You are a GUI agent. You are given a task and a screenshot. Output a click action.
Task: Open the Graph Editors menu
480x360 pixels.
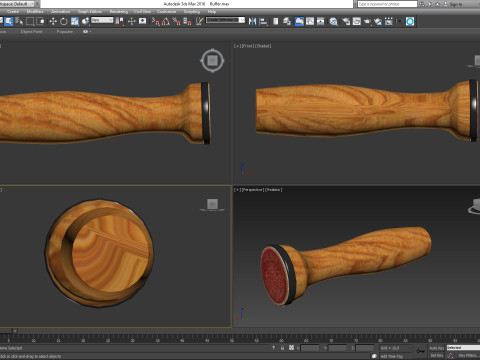(x=90, y=12)
